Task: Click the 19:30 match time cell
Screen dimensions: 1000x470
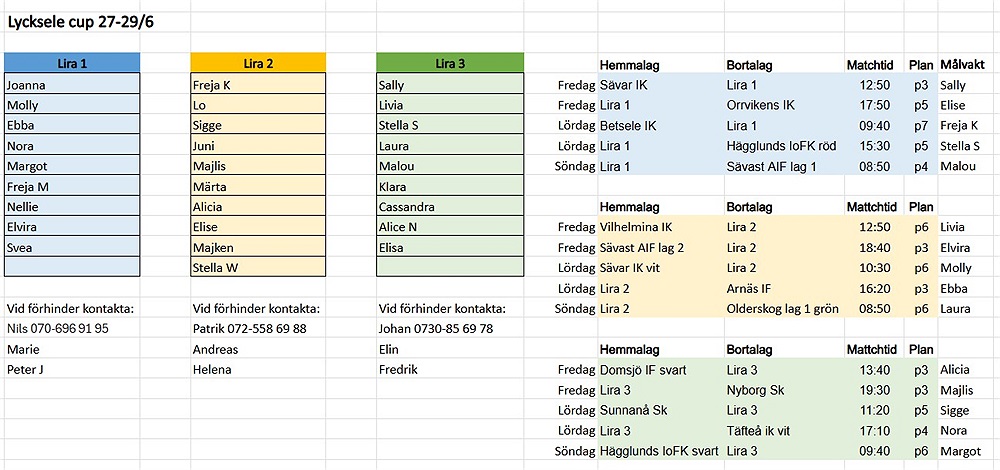Action: 875,389
